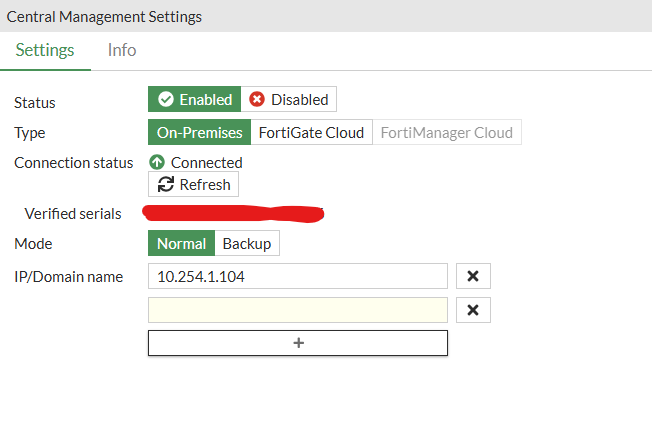Set Mode to Normal
Viewport: 652px width, 423px height.
point(181,243)
